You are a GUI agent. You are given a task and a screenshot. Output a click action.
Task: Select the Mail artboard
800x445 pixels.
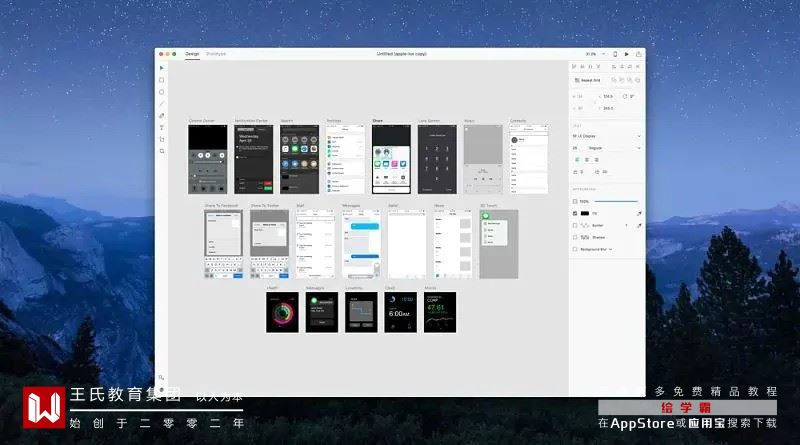pos(315,244)
